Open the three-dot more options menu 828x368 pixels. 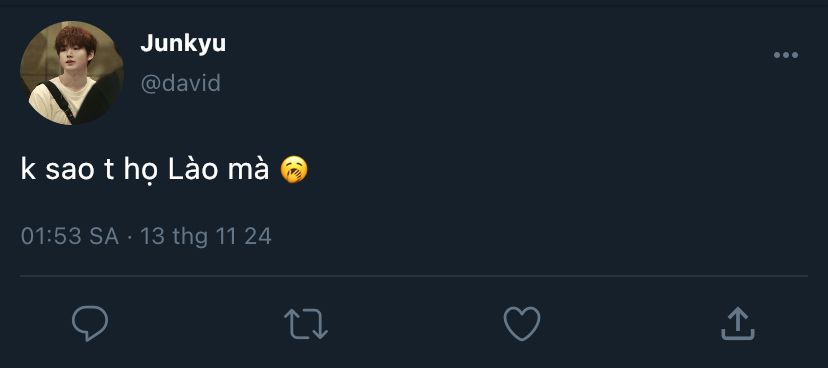[x=786, y=55]
